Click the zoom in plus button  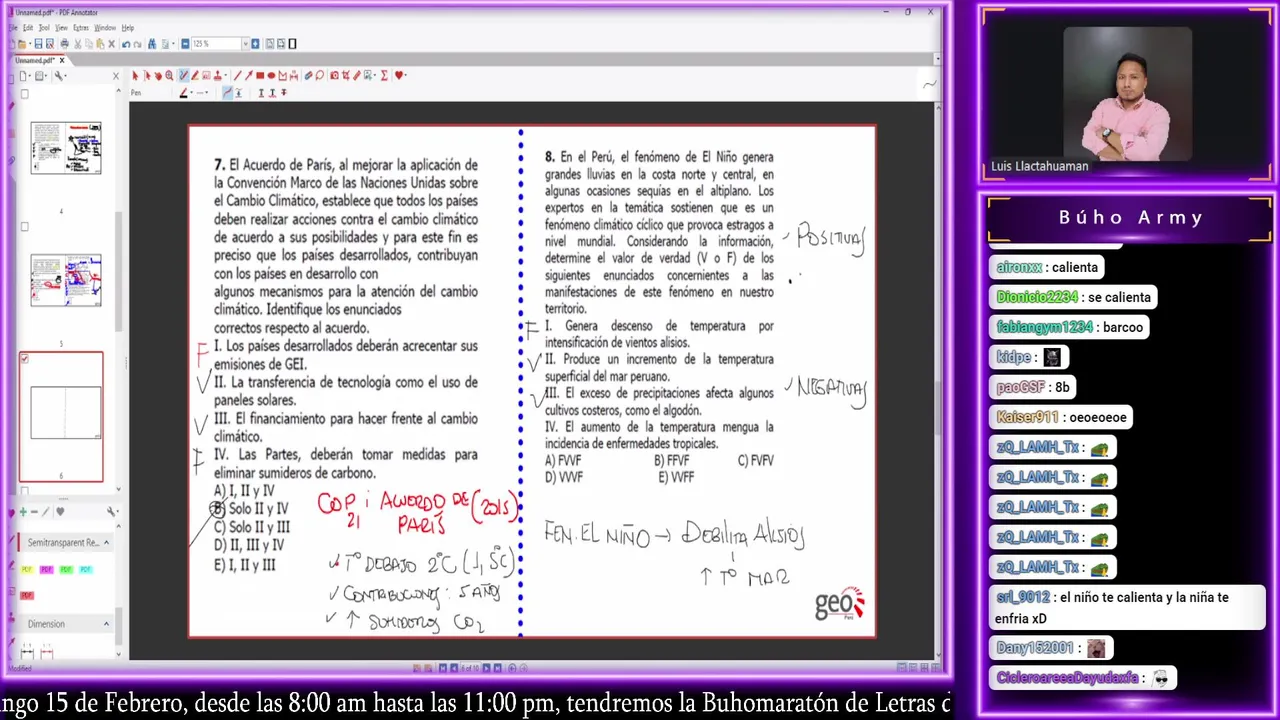click(x=255, y=44)
